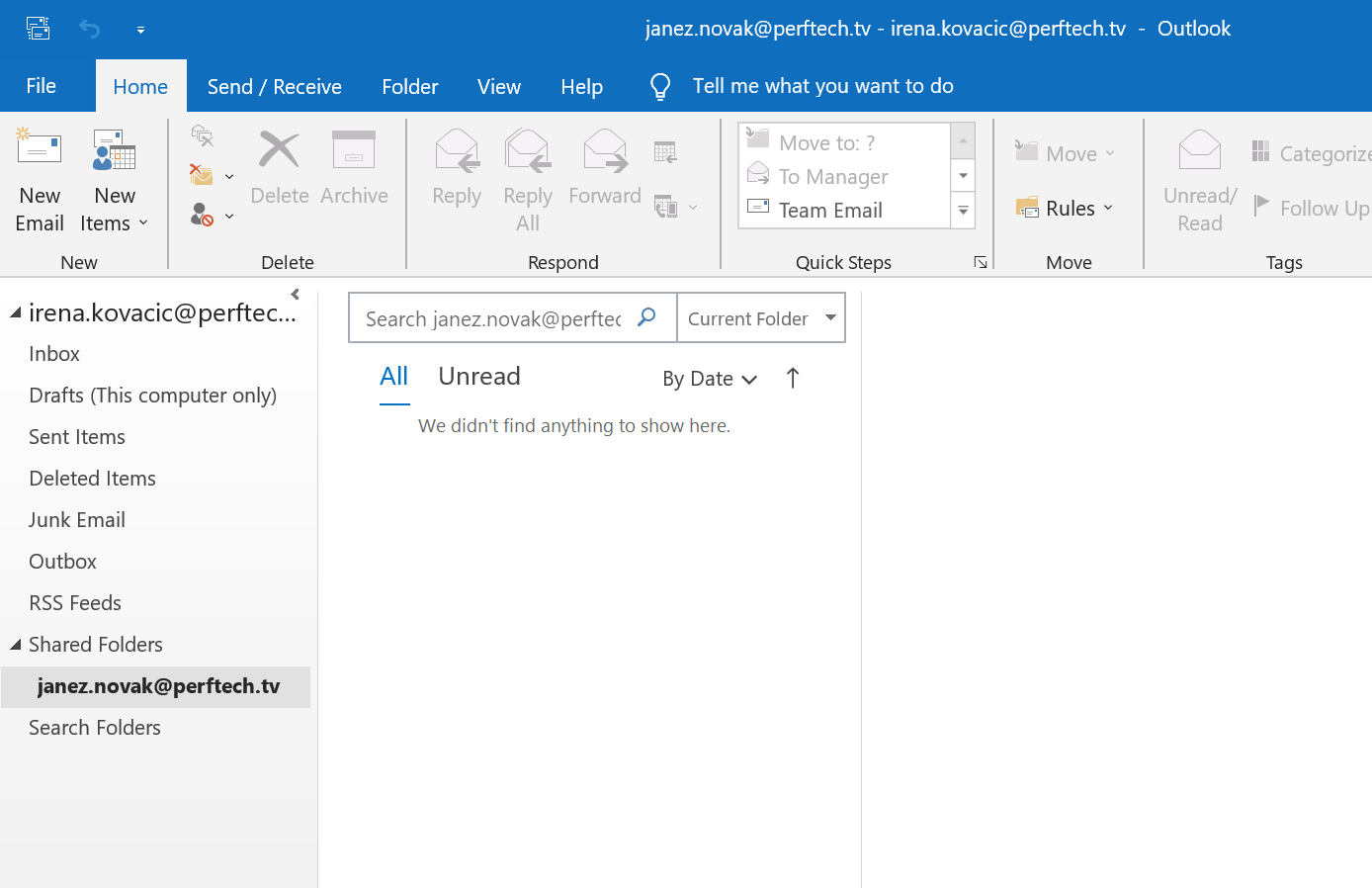Click the Undo arrow in the title bar
This screenshot has width=1372, height=888.
89,29
